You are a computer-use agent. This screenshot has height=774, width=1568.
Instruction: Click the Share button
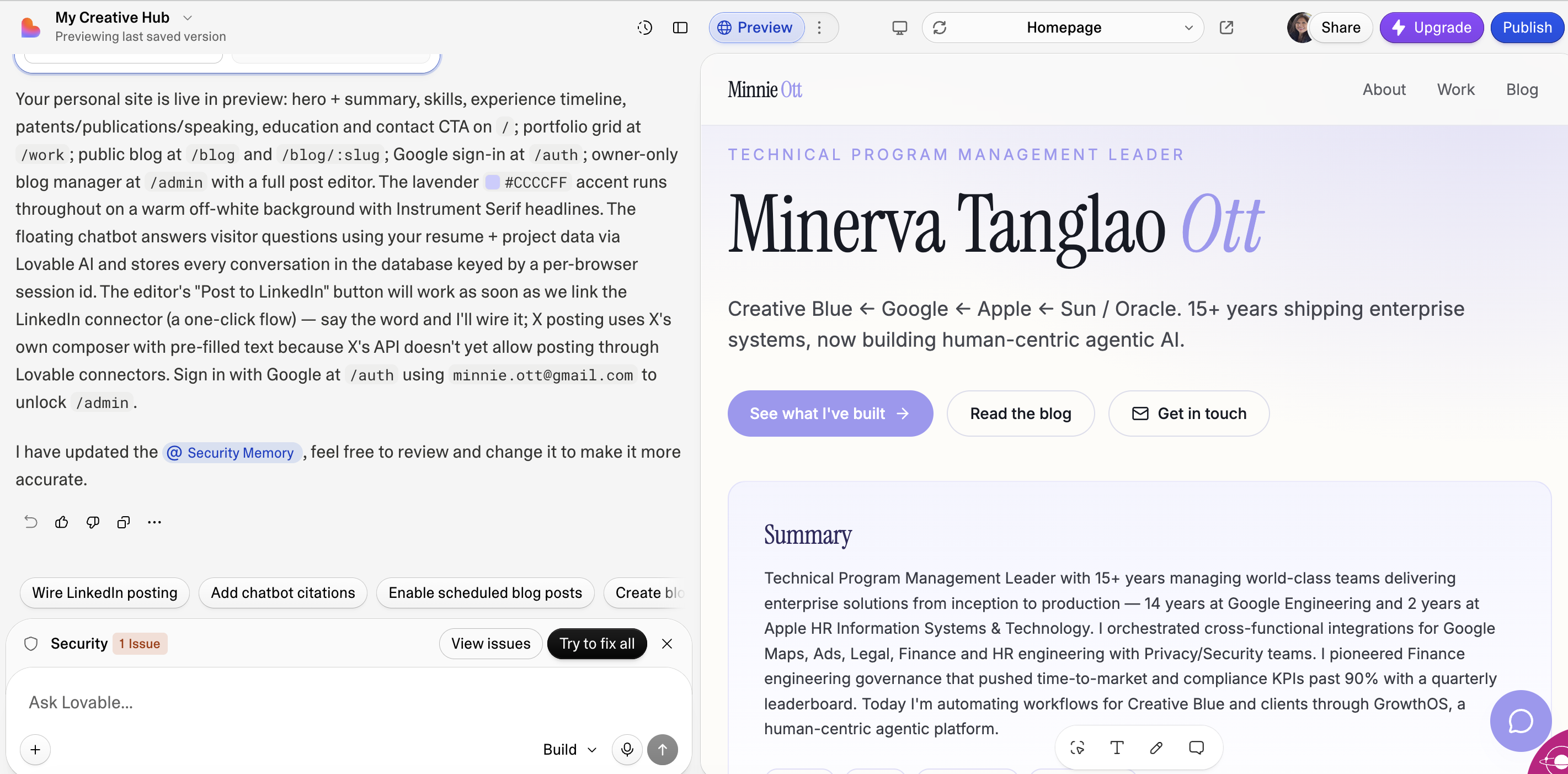(1340, 28)
